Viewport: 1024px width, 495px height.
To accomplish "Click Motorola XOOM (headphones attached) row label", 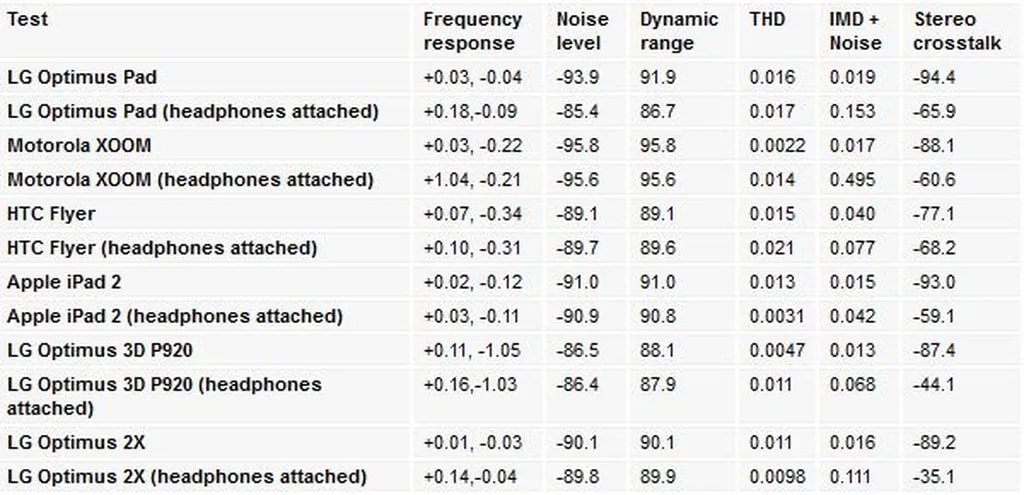I will click(x=190, y=180).
